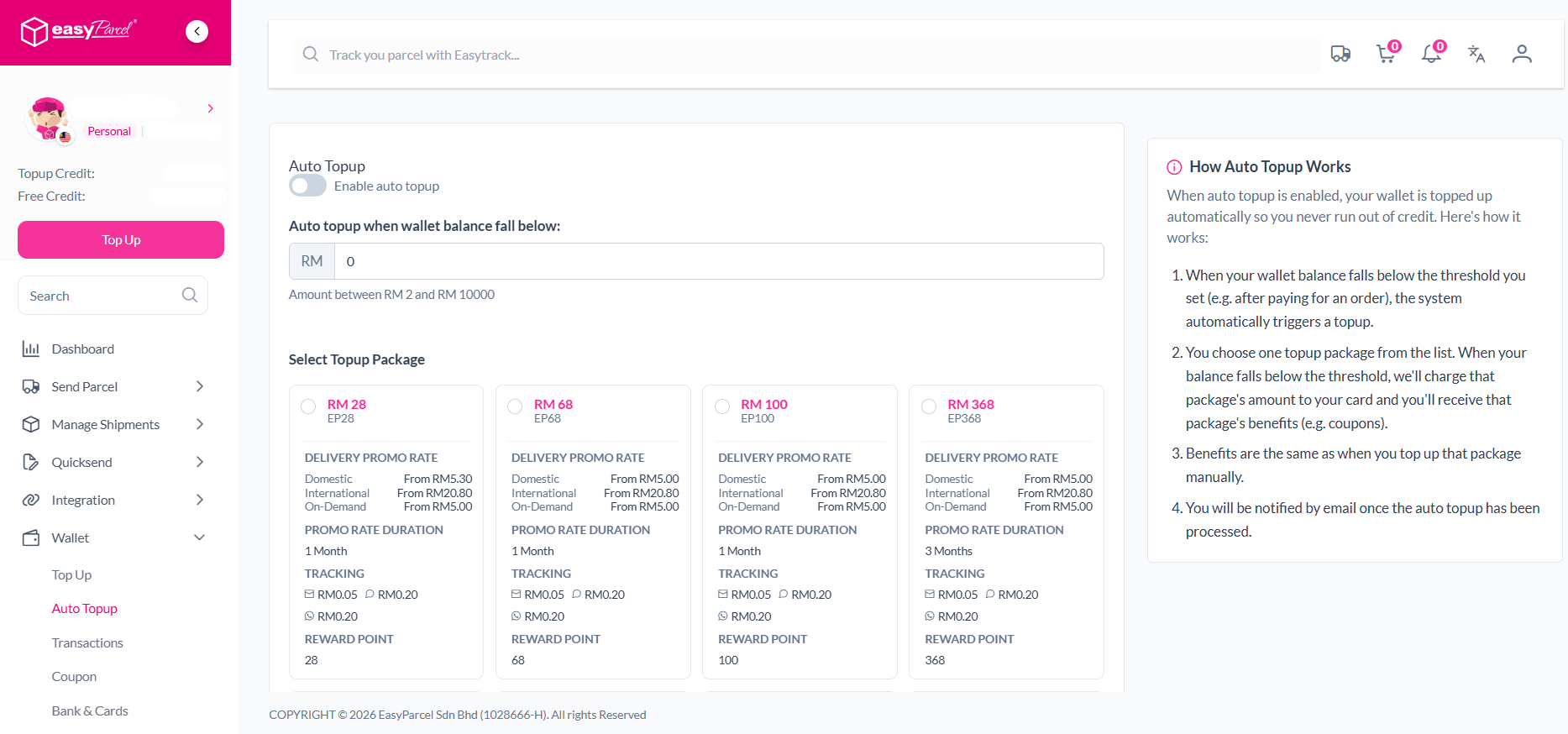The width and height of the screenshot is (1568, 734).
Task: Open the shopping cart icon
Action: [1386, 55]
